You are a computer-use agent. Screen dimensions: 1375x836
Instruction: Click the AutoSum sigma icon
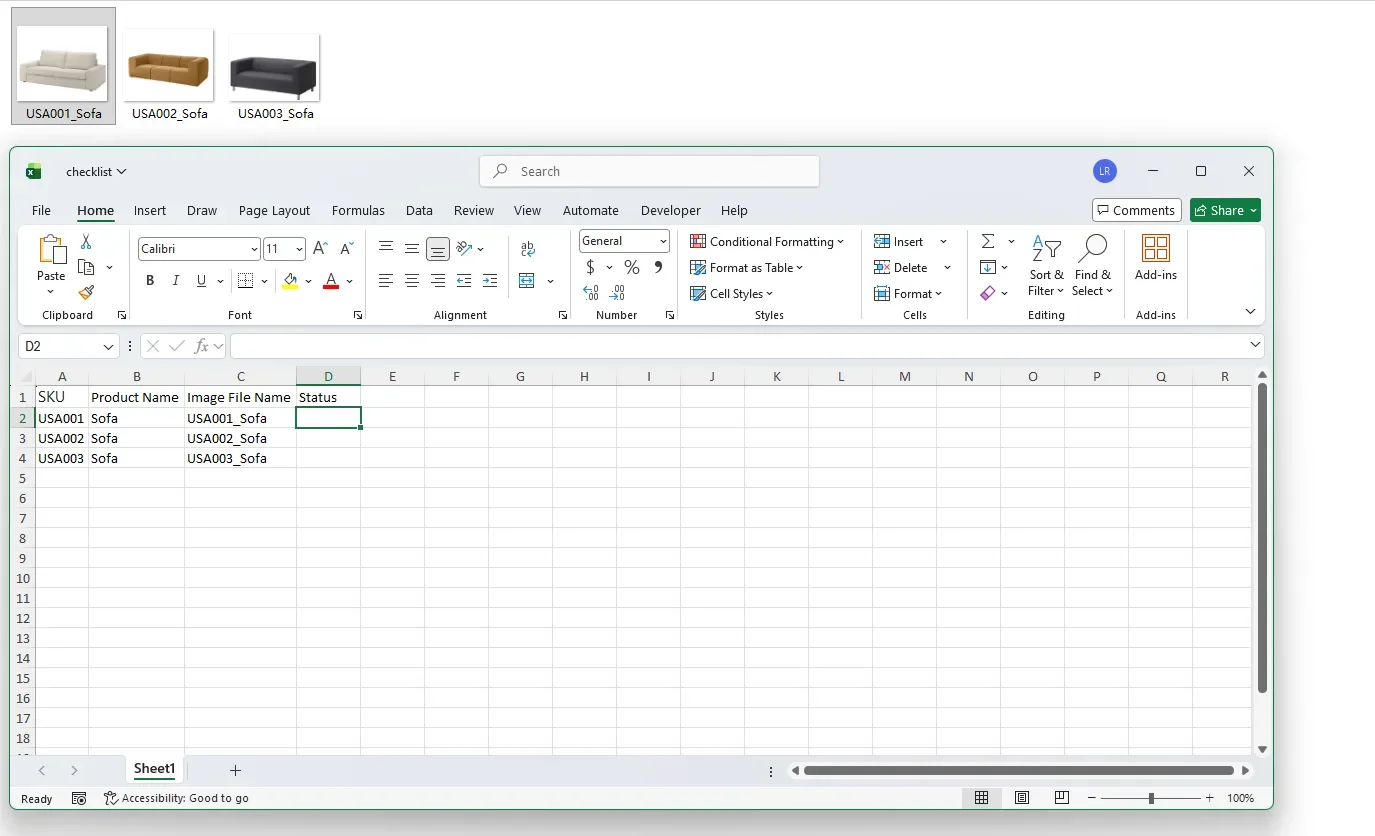coord(988,241)
